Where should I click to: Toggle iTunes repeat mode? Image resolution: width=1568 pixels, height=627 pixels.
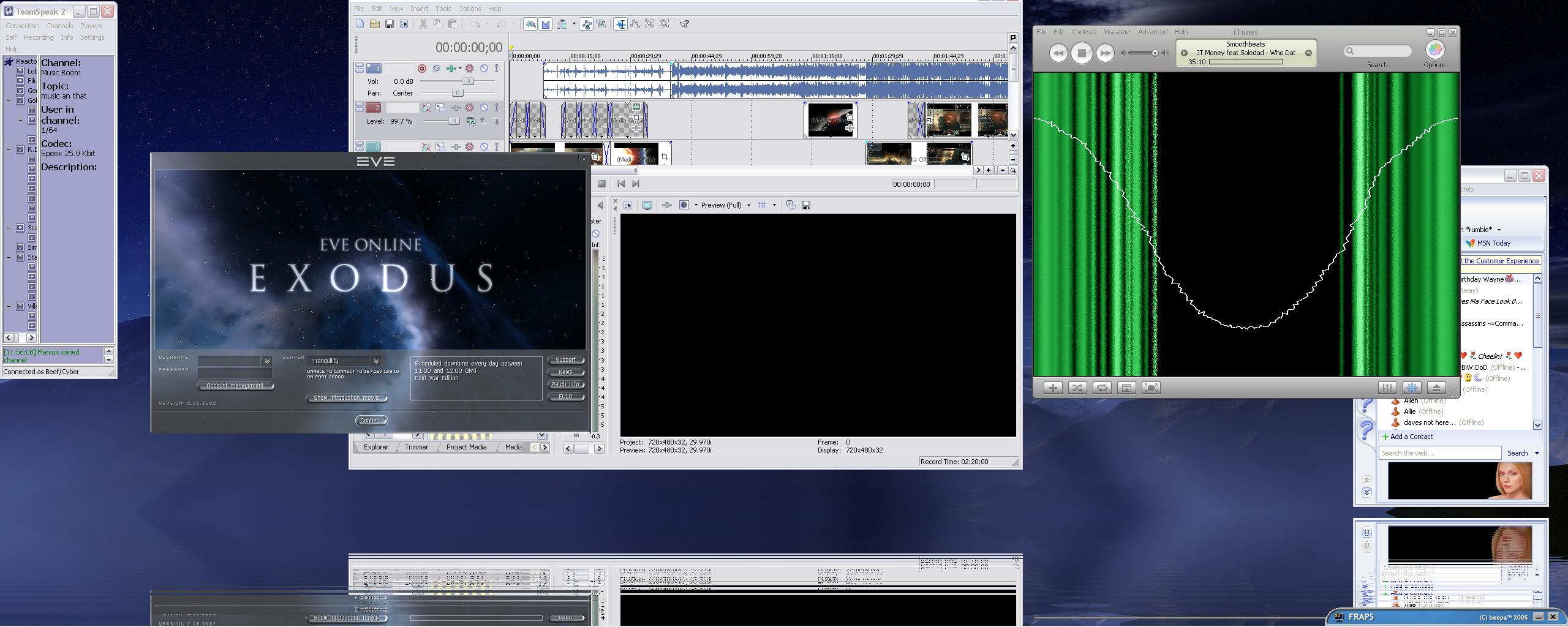pos(1101,388)
